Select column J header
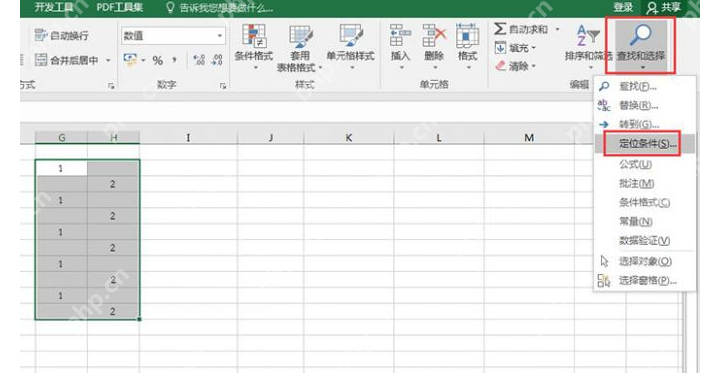720x373 pixels. click(270, 137)
